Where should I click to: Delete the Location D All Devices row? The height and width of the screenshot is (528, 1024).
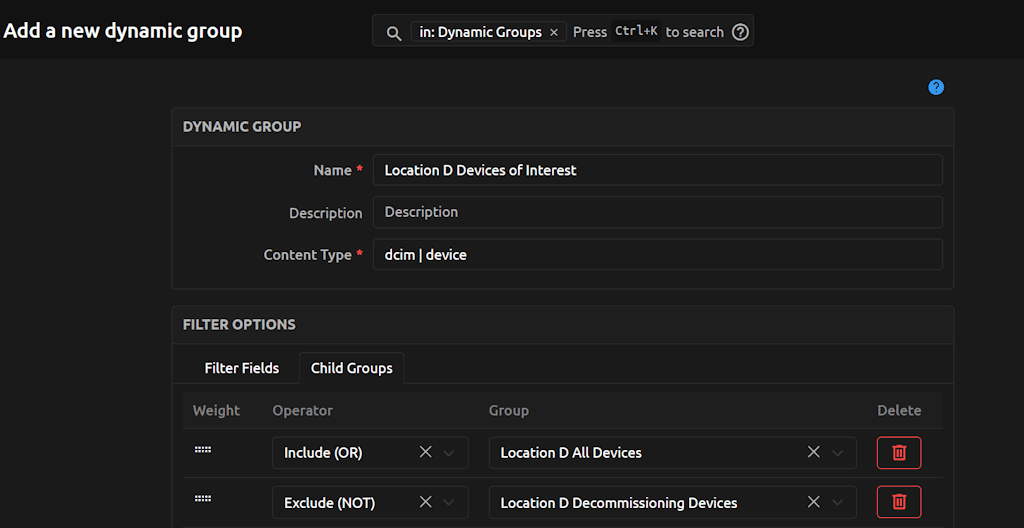coord(898,453)
